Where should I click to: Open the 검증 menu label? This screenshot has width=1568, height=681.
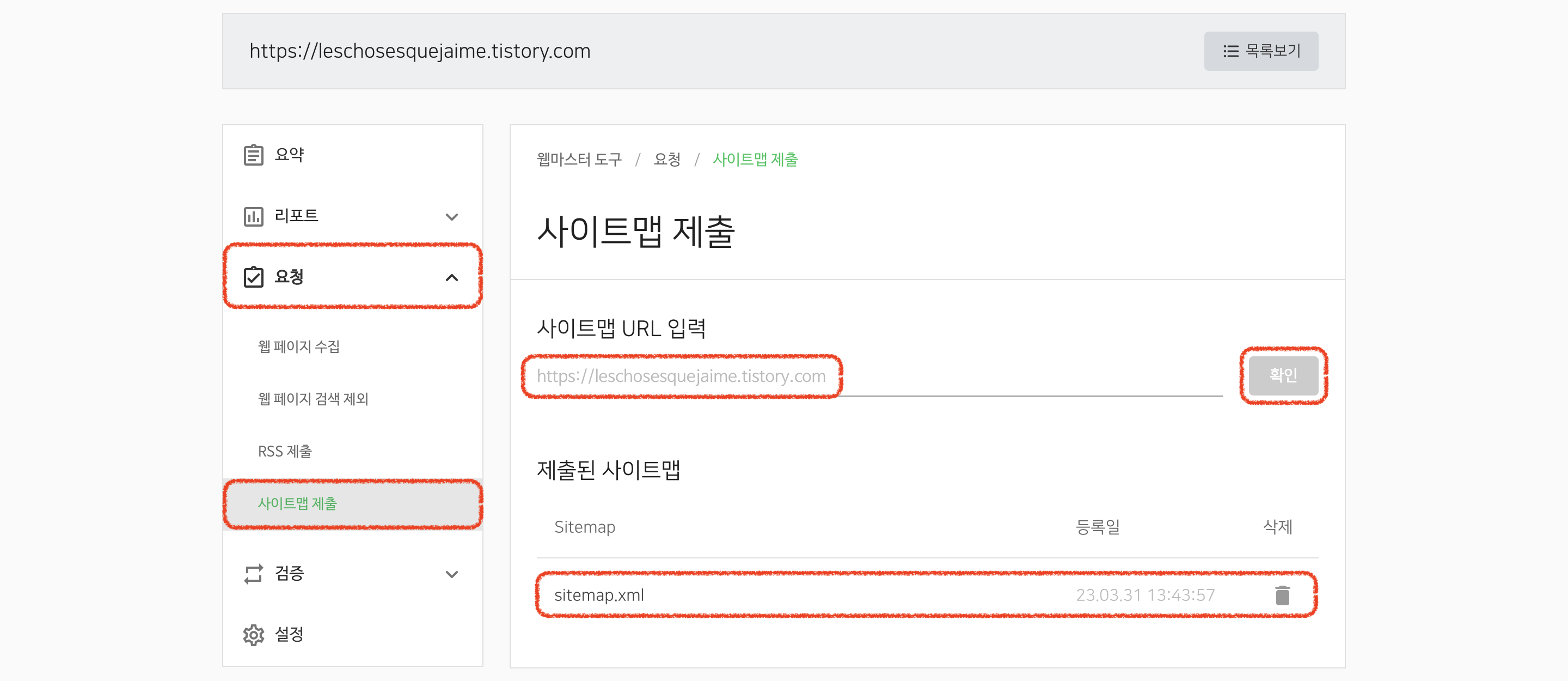[289, 573]
